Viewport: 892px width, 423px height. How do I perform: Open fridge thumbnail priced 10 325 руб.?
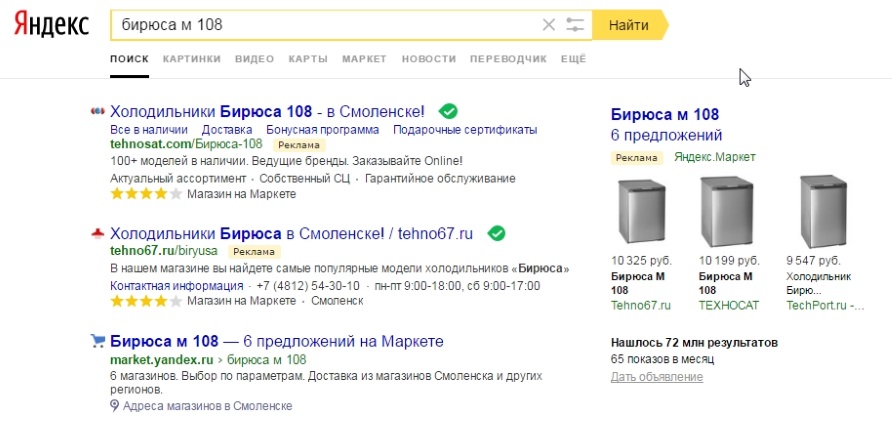641,212
